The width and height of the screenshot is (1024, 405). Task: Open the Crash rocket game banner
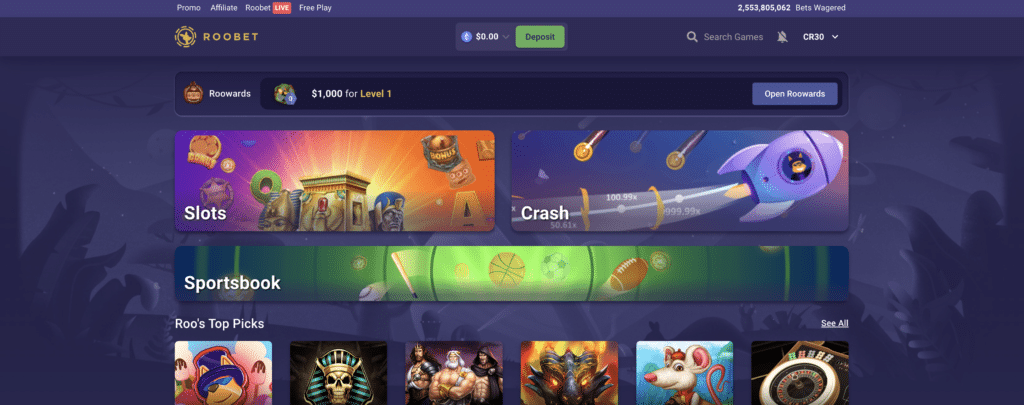coord(680,181)
